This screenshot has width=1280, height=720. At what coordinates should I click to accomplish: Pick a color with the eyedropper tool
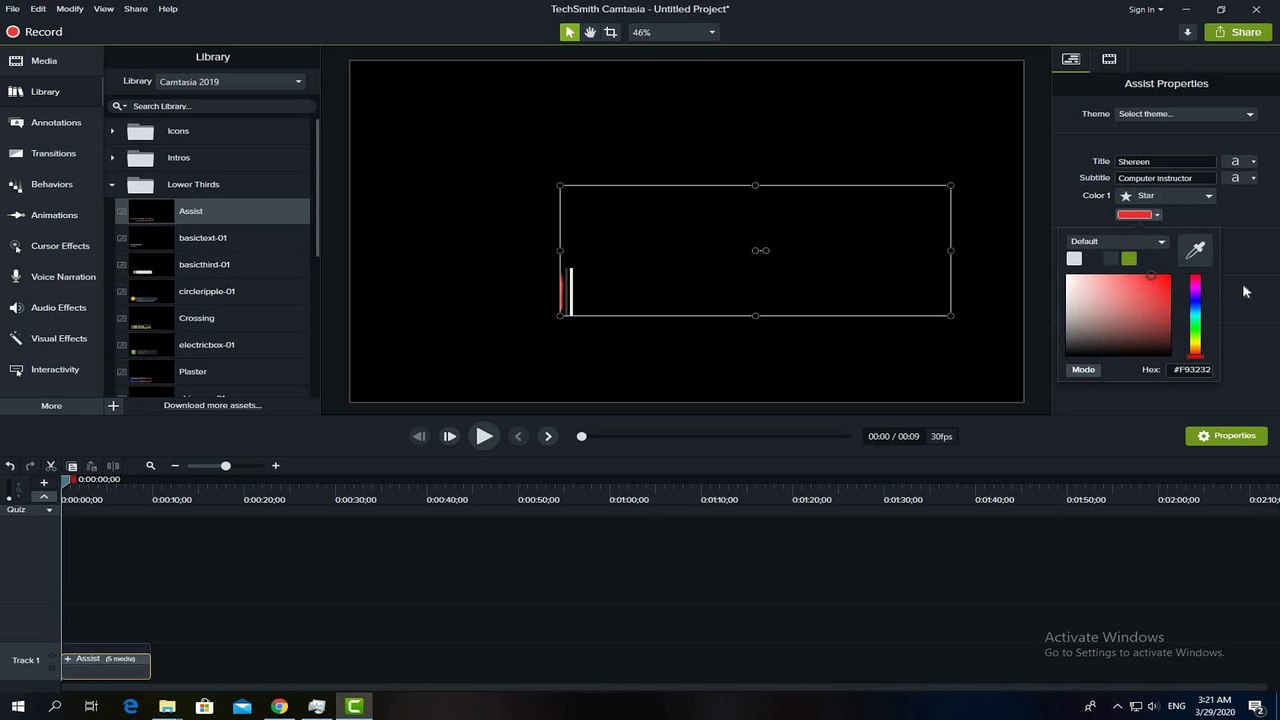[x=1195, y=251]
